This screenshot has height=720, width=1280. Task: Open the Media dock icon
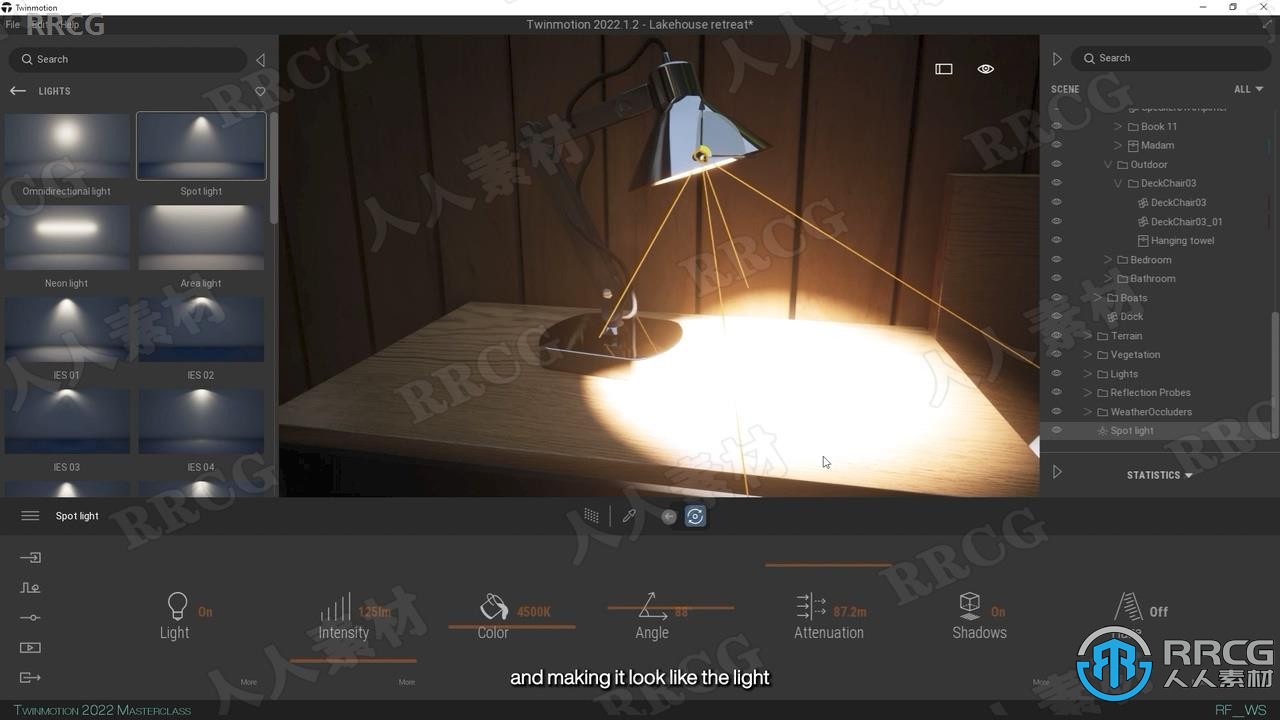[30, 648]
